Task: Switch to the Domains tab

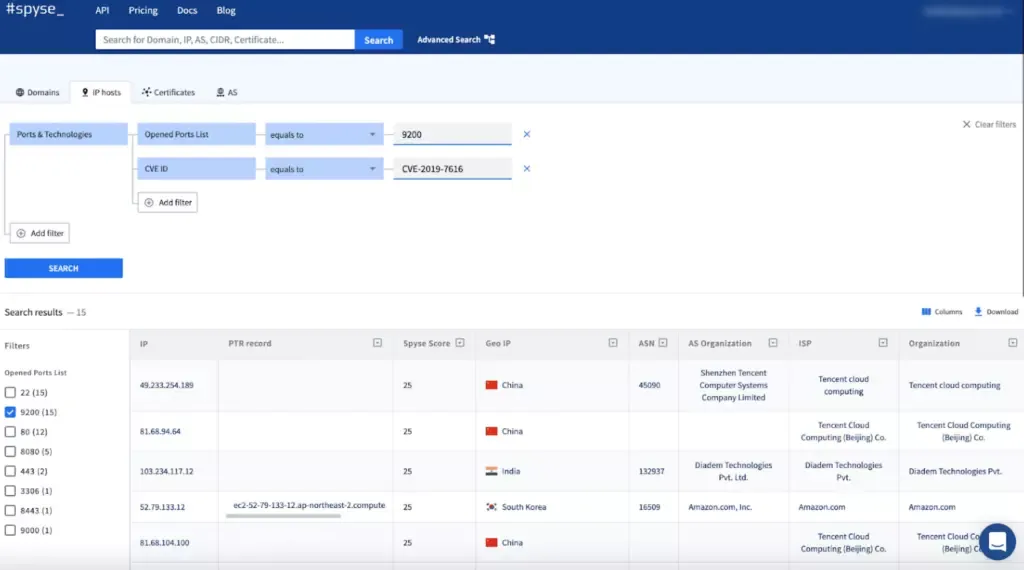Action: (x=37, y=92)
